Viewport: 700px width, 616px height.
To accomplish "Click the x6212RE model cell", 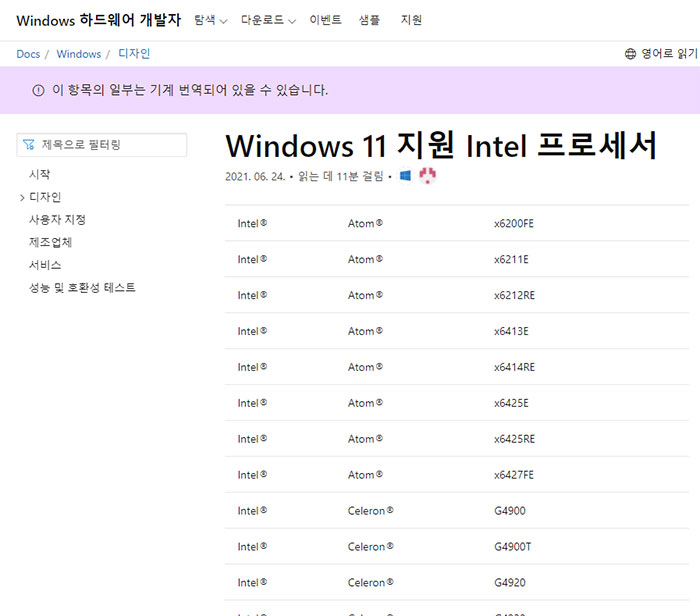I will (514, 295).
